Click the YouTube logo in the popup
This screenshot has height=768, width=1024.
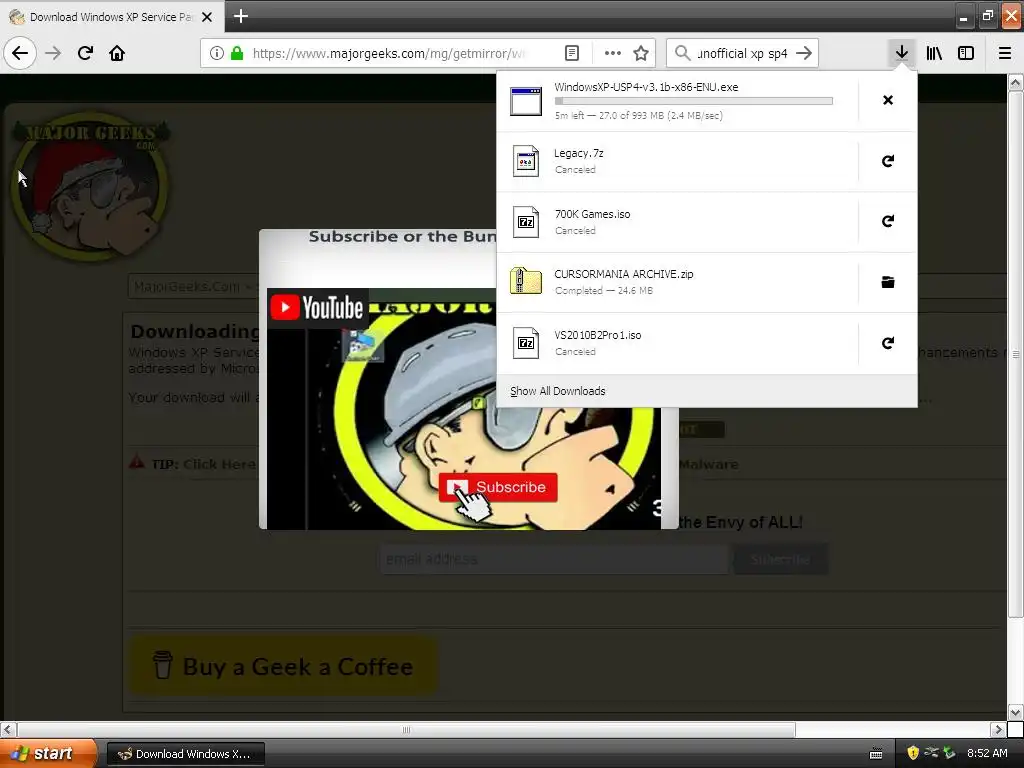tap(317, 307)
